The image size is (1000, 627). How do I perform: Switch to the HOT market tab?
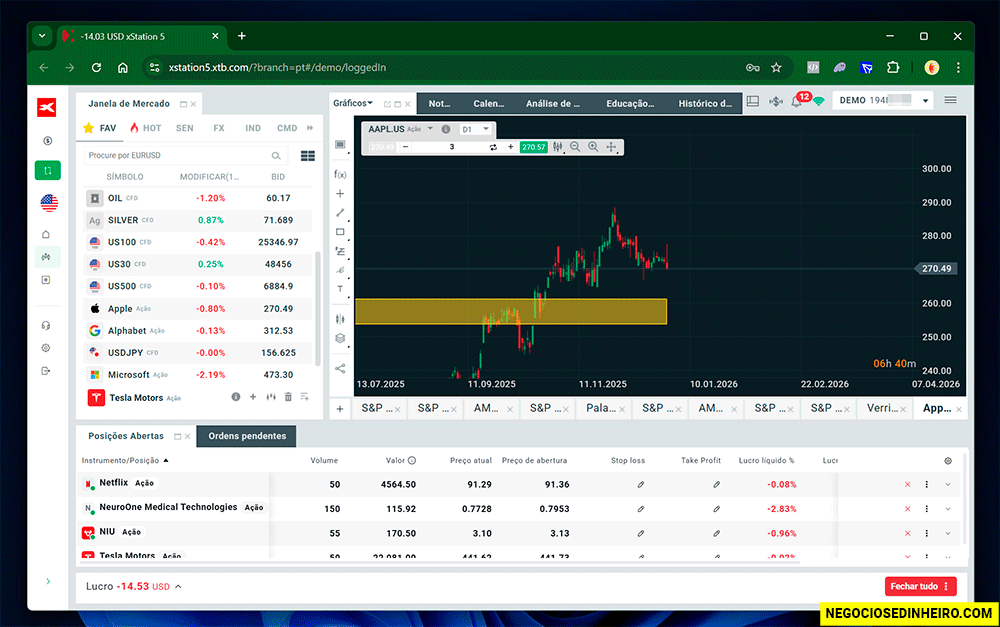[x=146, y=128]
